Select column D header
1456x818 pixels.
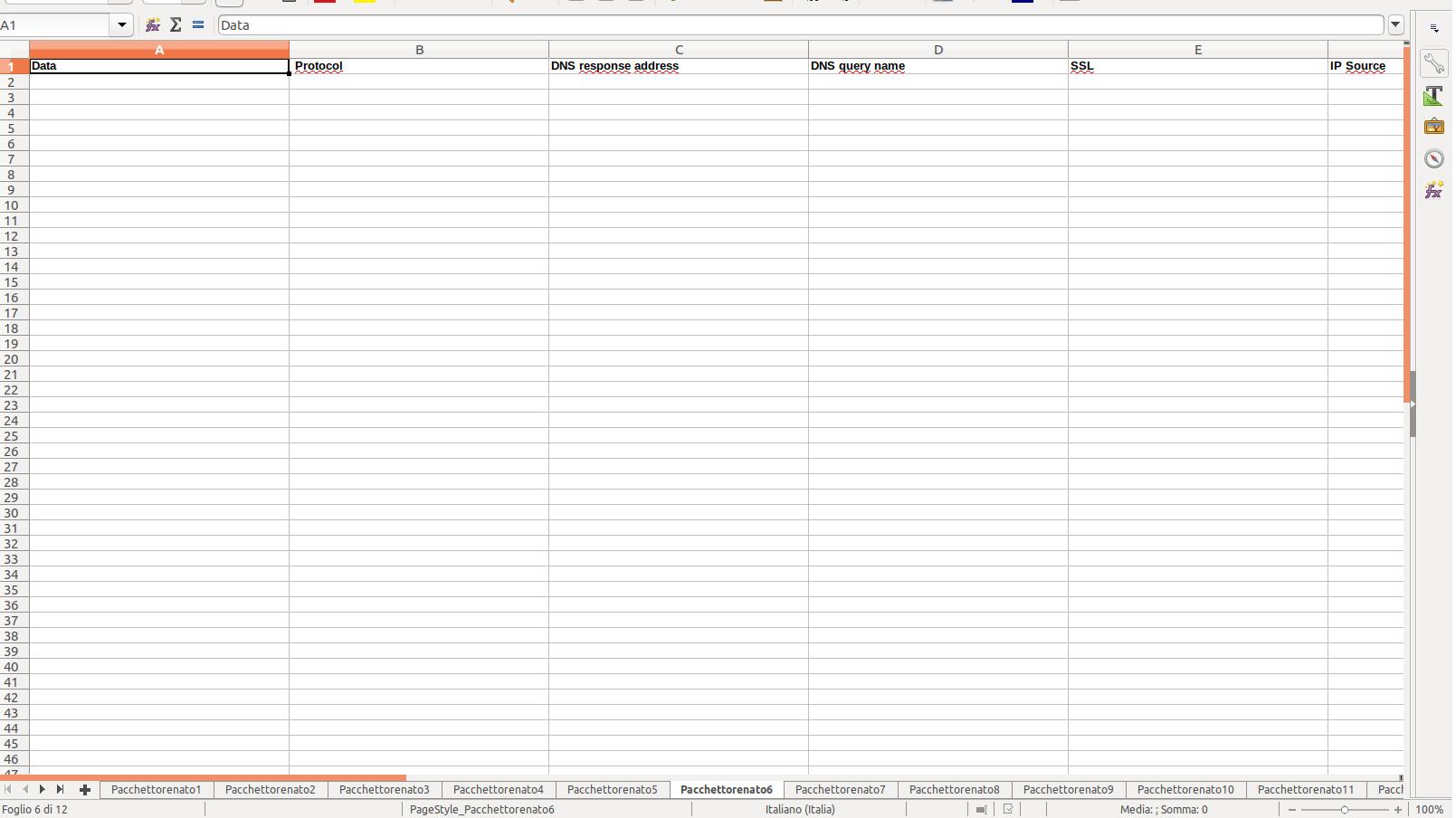(938, 50)
